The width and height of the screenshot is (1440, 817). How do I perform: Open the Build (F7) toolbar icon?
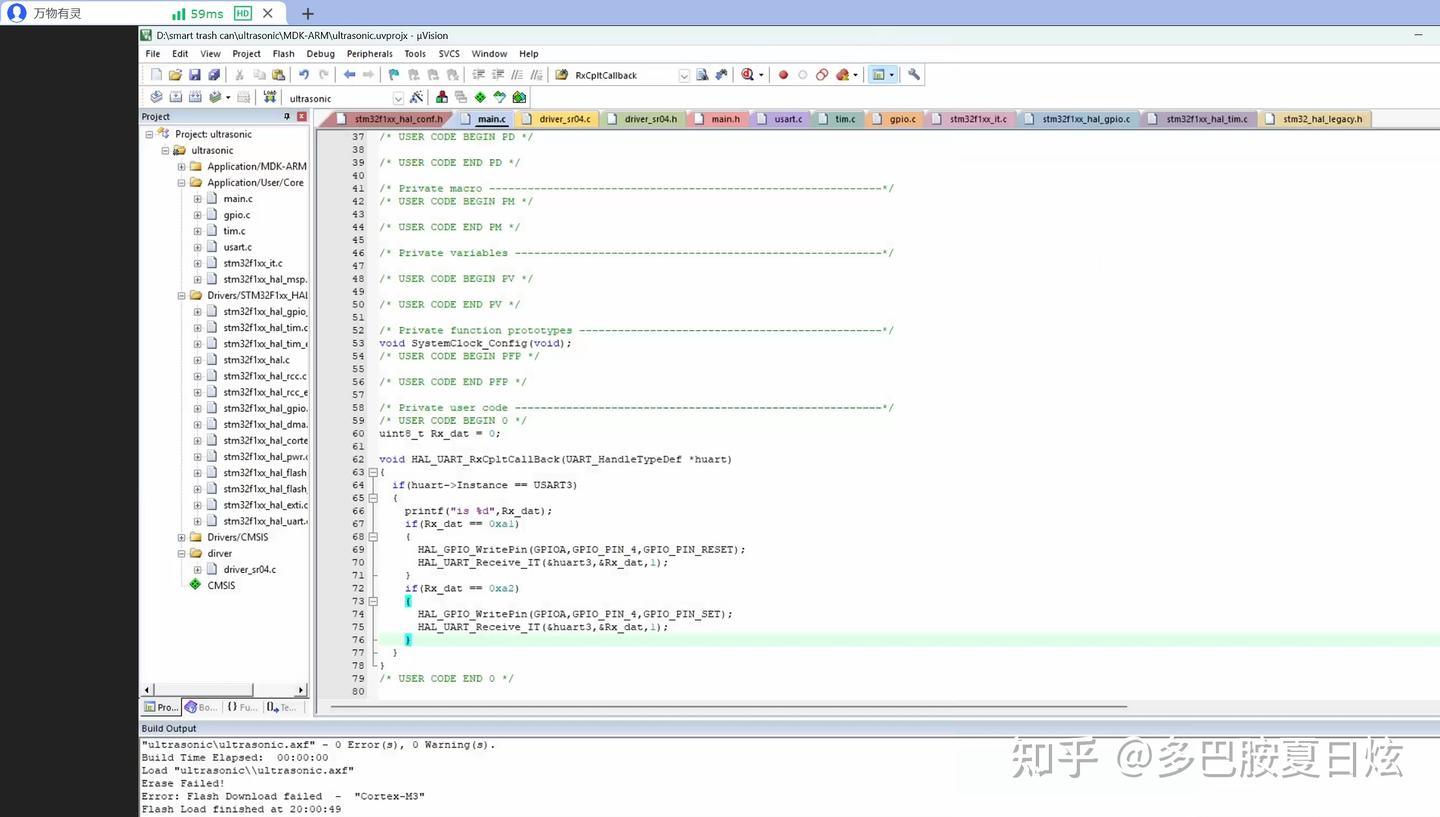[174, 96]
